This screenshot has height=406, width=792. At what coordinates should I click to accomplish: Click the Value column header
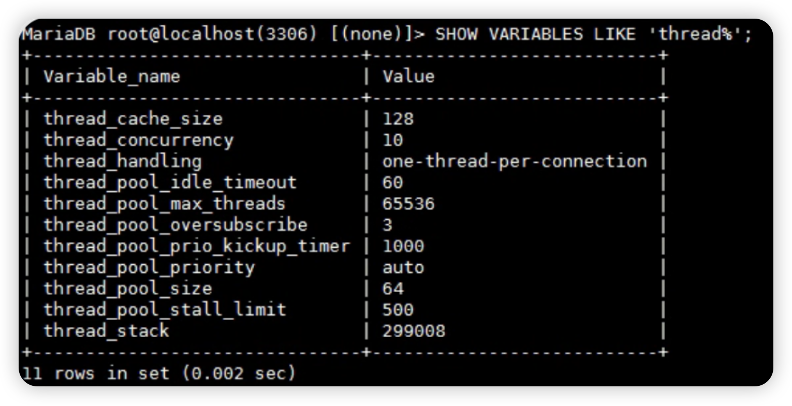click(x=408, y=75)
